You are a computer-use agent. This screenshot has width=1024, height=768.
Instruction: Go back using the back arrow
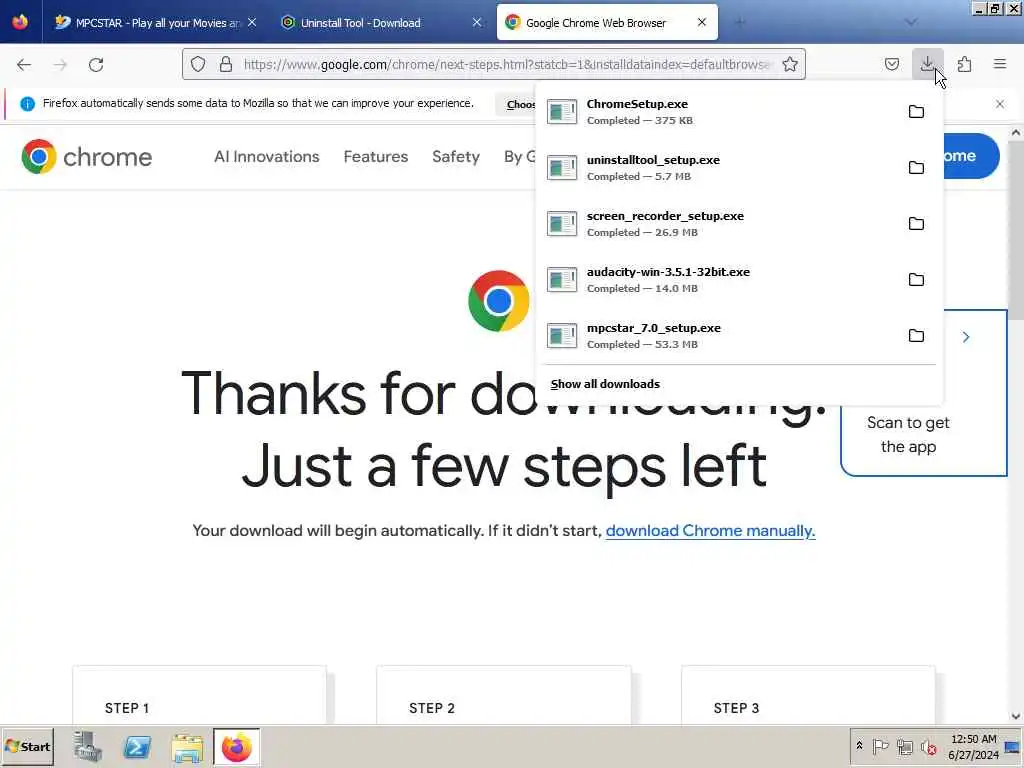(x=24, y=65)
